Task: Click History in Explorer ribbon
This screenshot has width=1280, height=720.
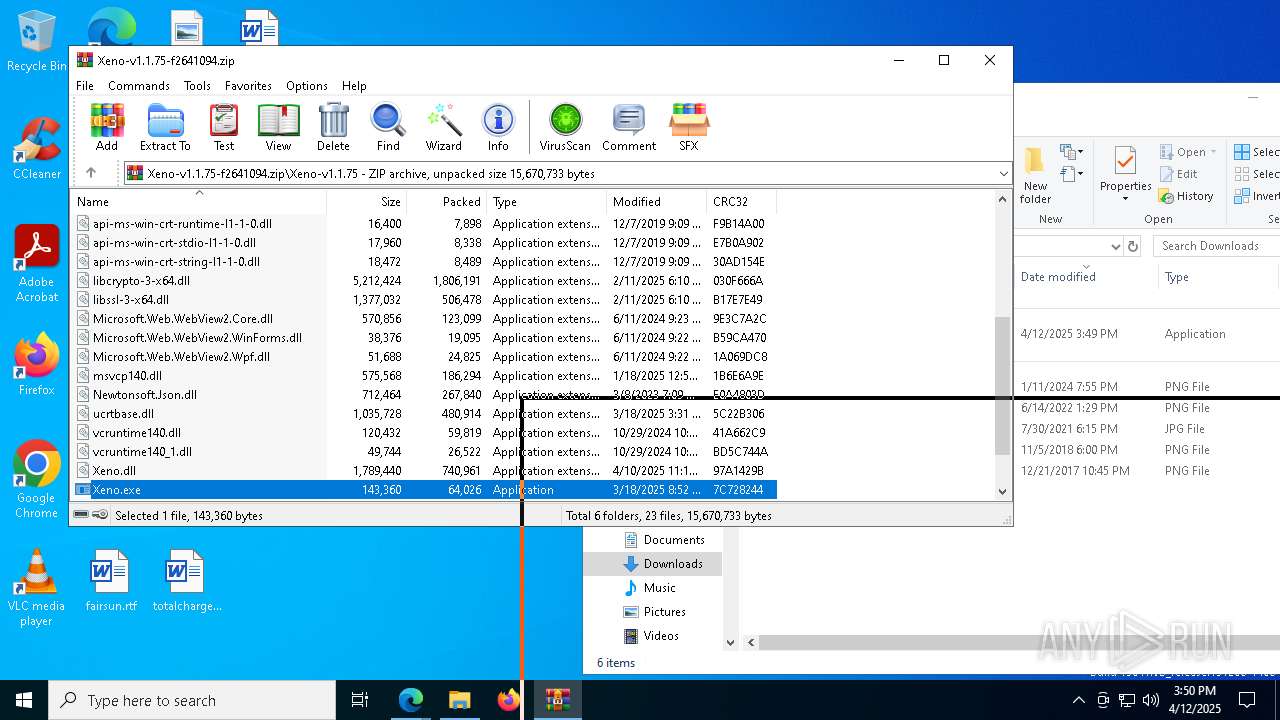Action: [1187, 196]
